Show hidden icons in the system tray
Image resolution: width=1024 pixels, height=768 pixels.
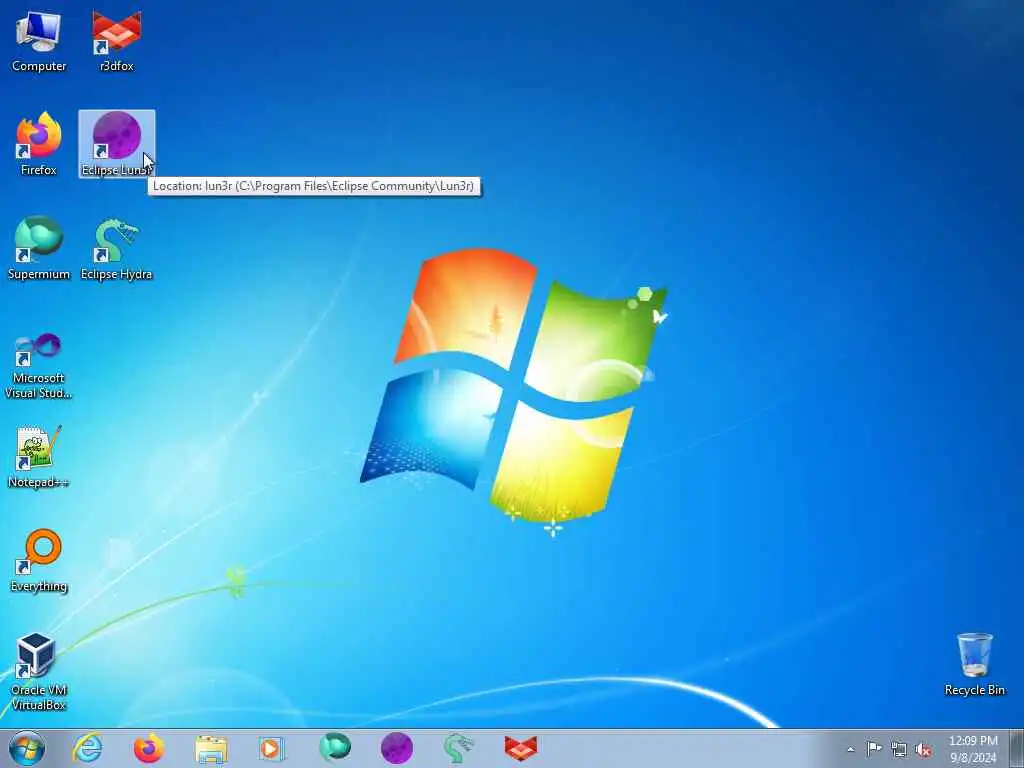pos(850,749)
